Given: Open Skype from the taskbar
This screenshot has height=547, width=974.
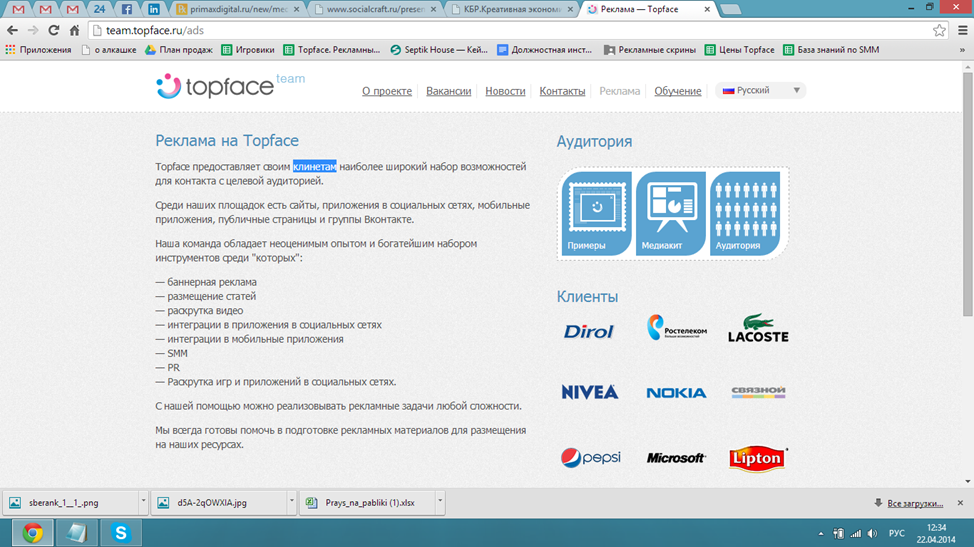Looking at the screenshot, I should pos(121,533).
